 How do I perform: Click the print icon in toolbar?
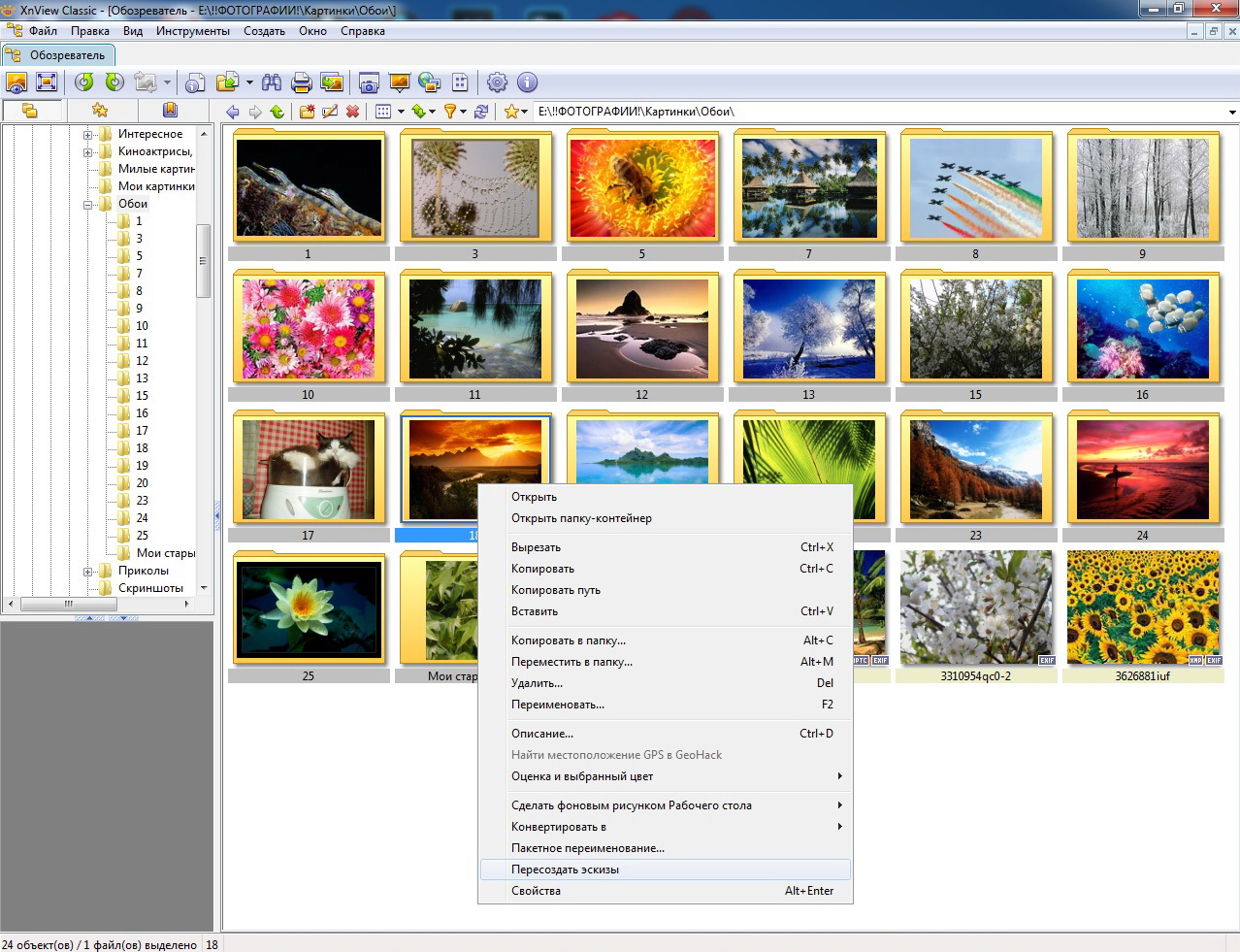(x=302, y=82)
